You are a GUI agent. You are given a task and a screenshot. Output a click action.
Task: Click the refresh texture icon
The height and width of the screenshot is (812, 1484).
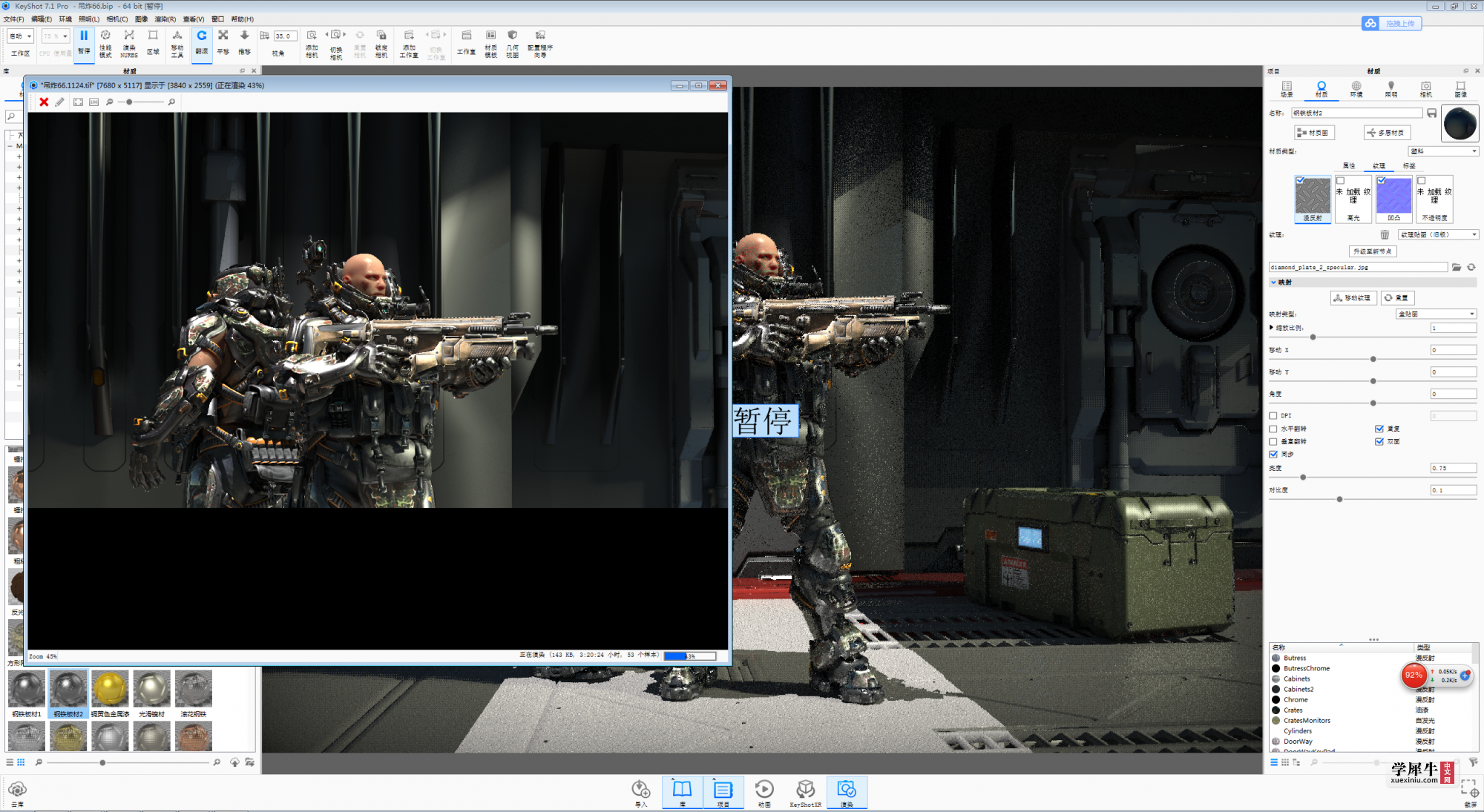click(x=1471, y=267)
